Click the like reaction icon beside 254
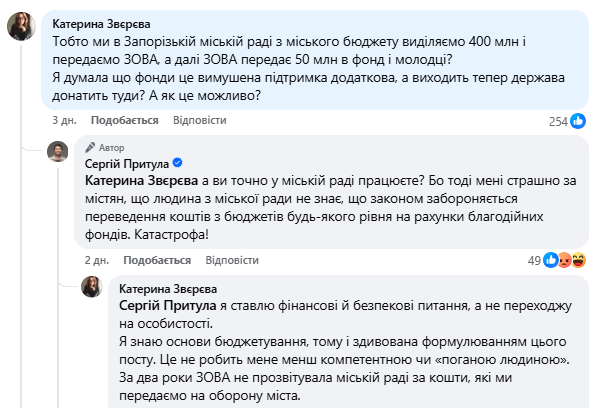The height and width of the screenshot is (408, 609). pos(579,121)
